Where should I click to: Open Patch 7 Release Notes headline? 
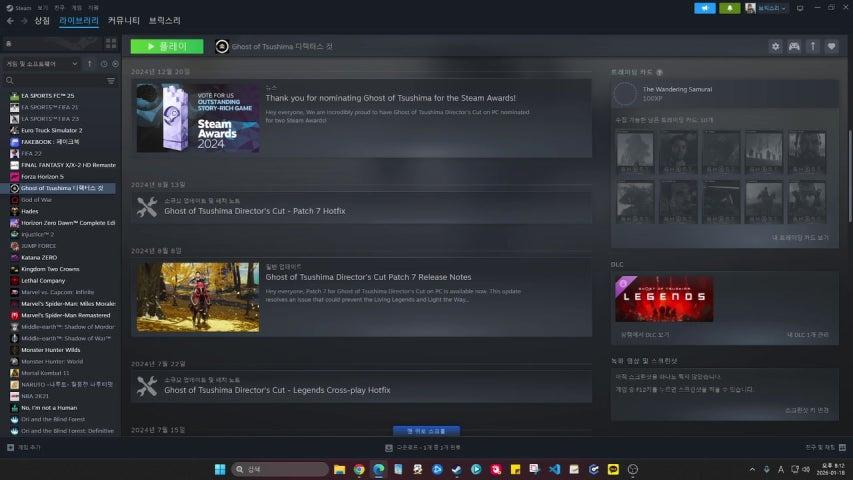tap(368, 277)
